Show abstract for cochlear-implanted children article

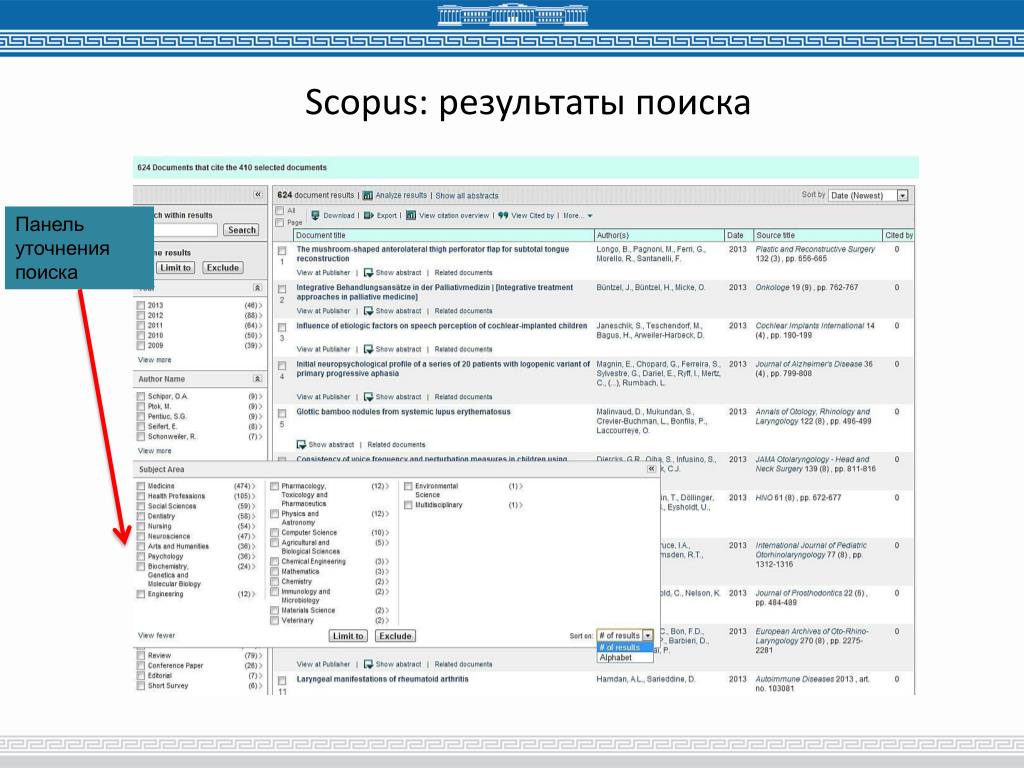tap(392, 349)
